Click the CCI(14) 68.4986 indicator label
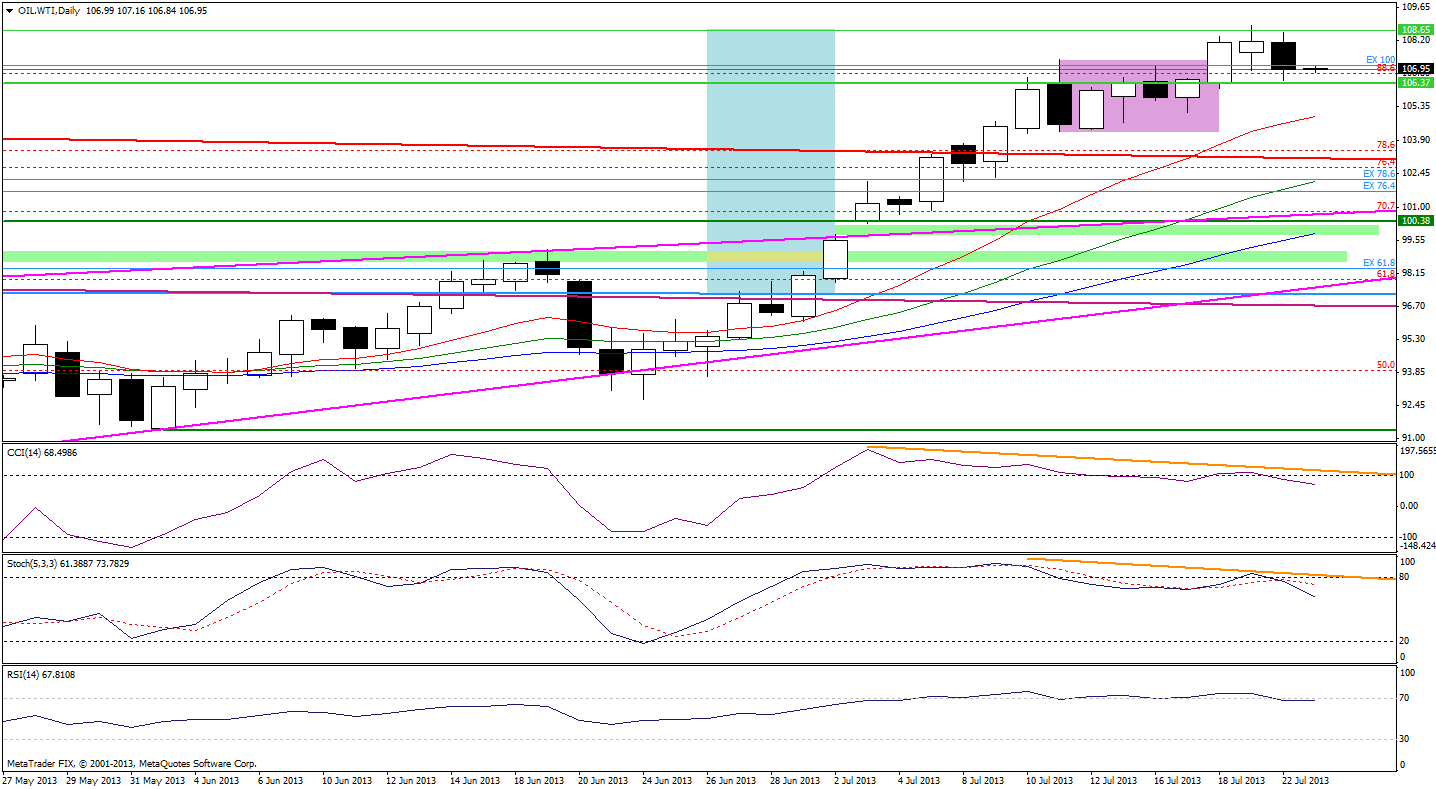This screenshot has width=1436, height=789. [41, 452]
